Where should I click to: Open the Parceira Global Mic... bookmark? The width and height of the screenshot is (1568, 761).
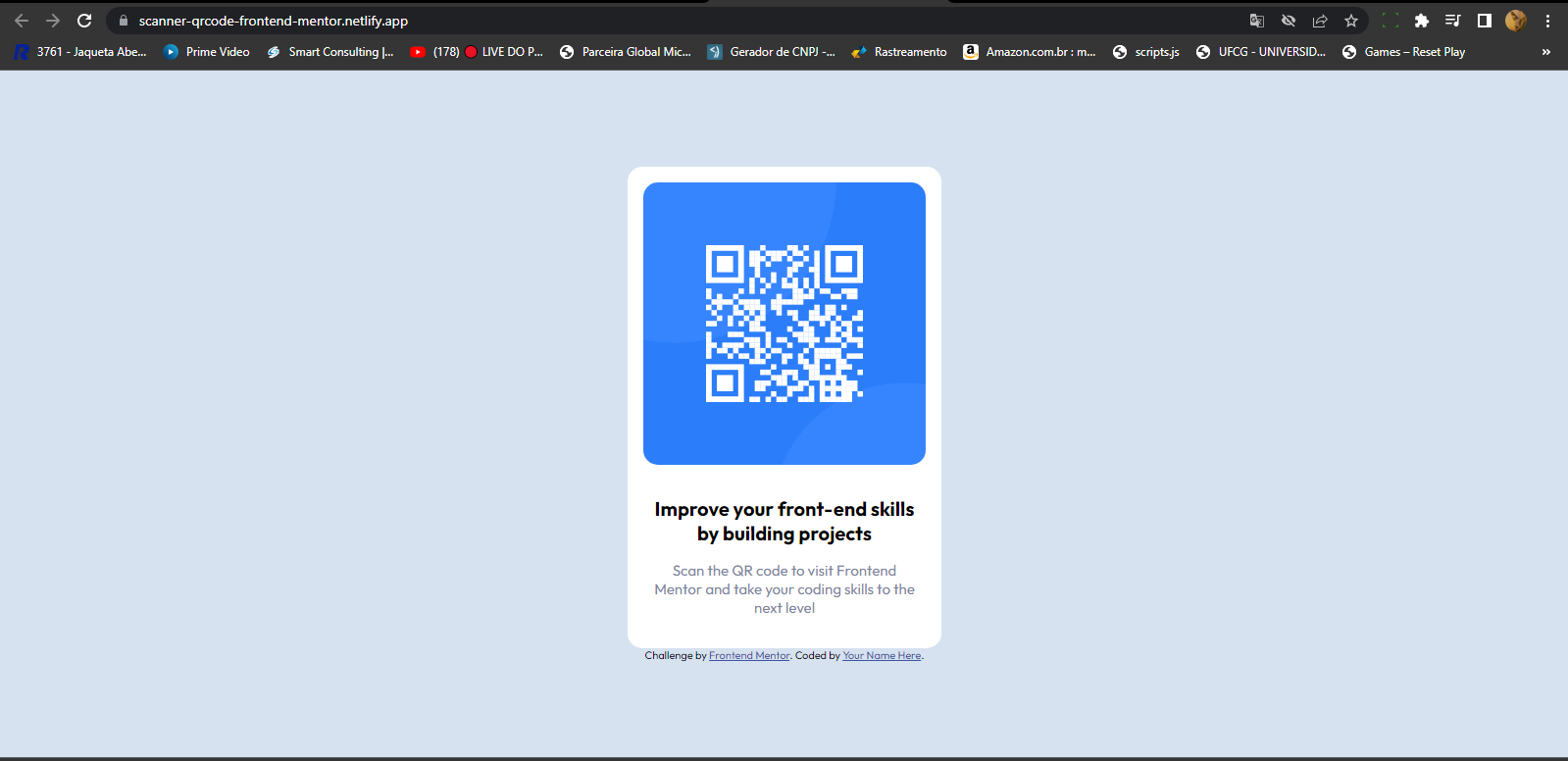tap(626, 52)
